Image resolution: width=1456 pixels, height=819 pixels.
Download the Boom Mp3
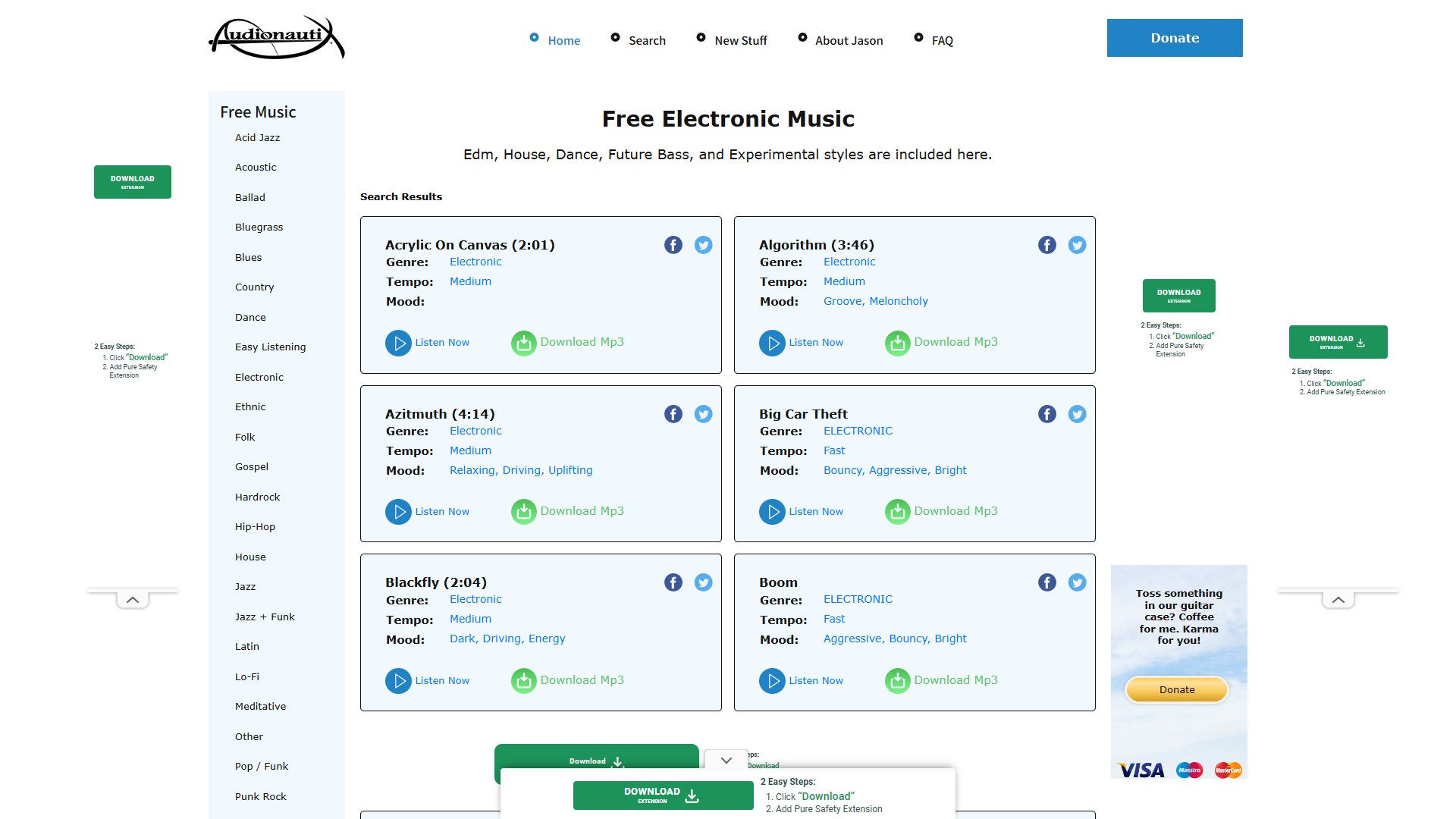[x=942, y=680]
